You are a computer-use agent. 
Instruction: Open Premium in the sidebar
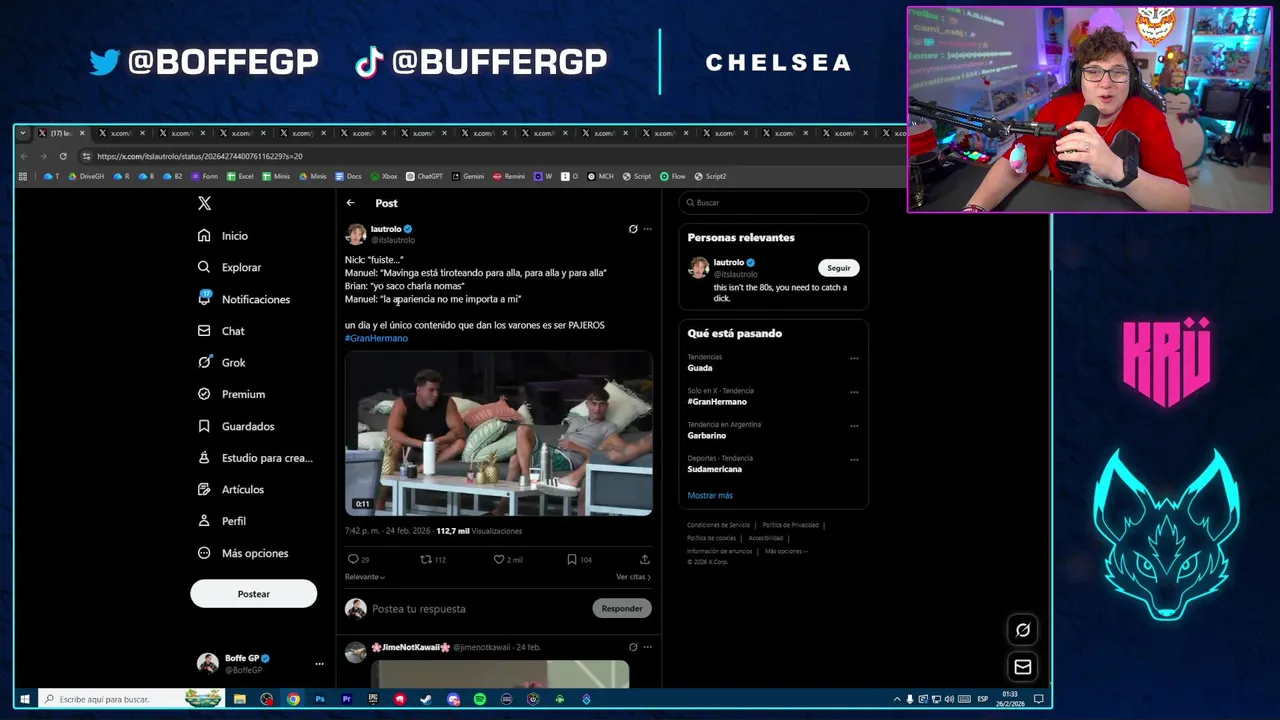tap(231, 394)
